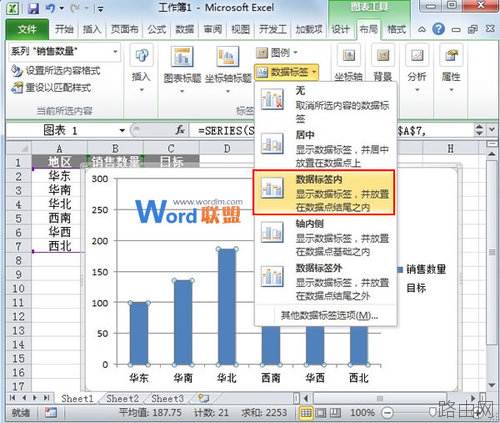Click the zoom out minus button
This screenshot has width=500, height=423.
tap(387, 413)
